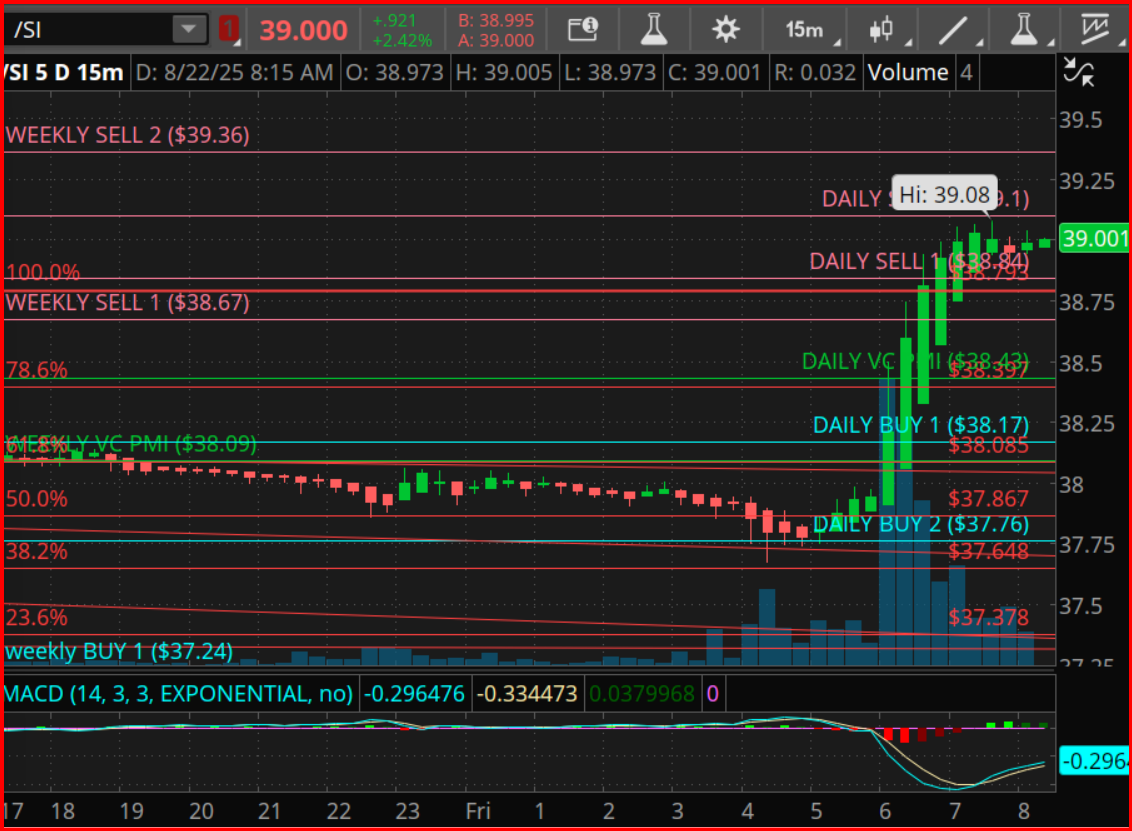Click the weekly BUY 1 ($37.24) label
The image size is (1132, 831).
point(119,651)
